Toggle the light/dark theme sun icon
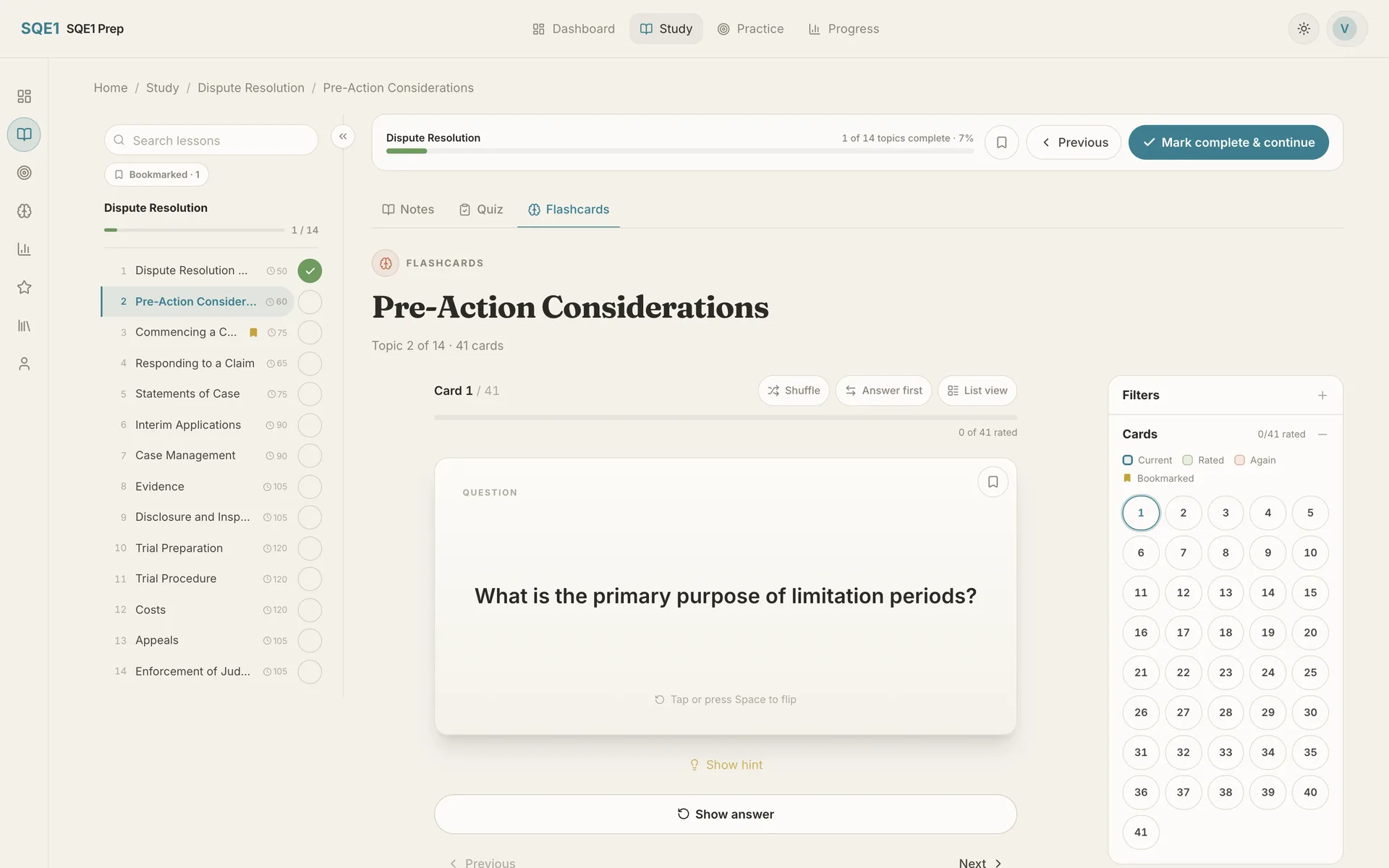Screen dimensions: 1389x868 pyautogui.click(x=1304, y=29)
